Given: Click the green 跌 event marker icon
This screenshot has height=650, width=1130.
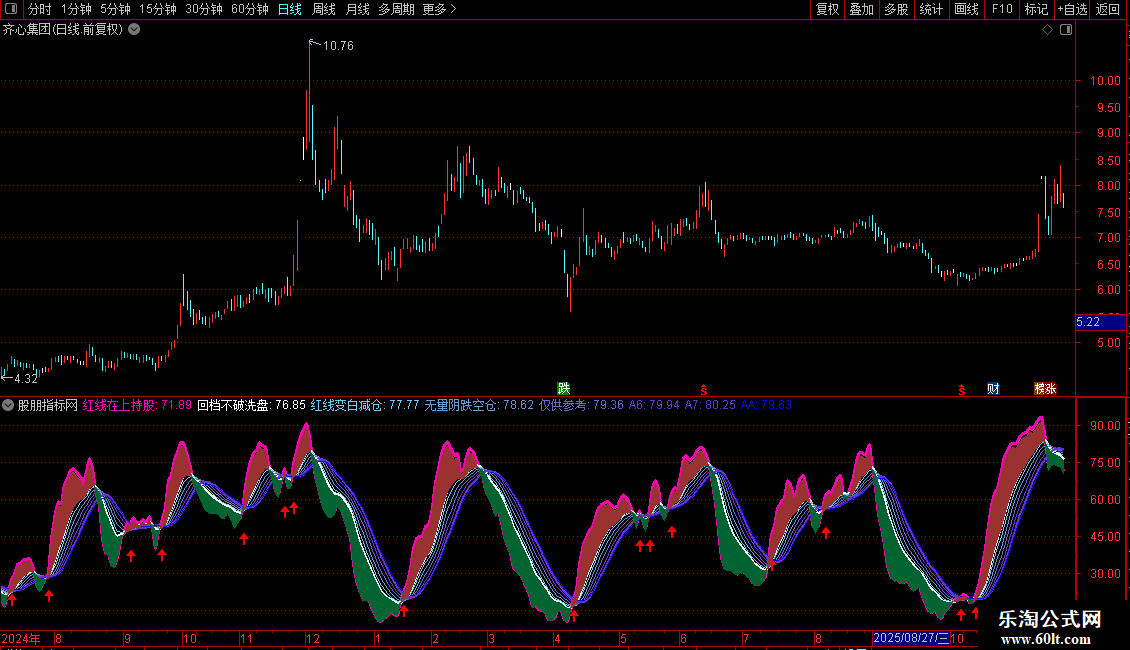Looking at the screenshot, I should tap(564, 388).
